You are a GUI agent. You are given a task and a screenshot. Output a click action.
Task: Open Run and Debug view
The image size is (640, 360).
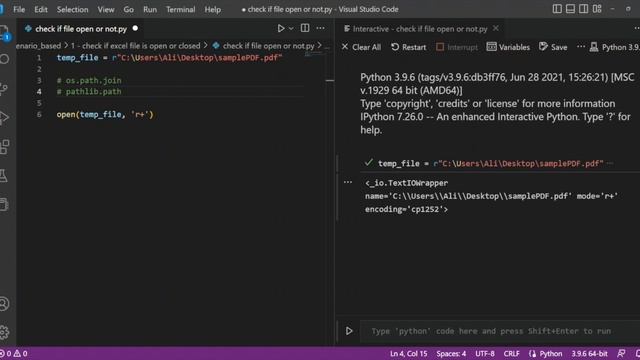click(x=4, y=118)
